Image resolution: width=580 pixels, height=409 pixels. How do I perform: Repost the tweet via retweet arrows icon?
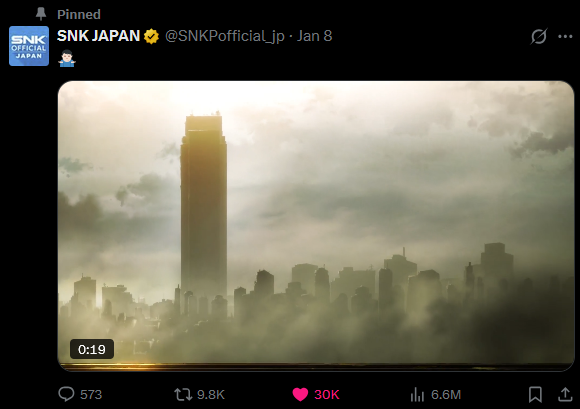pyautogui.click(x=183, y=395)
